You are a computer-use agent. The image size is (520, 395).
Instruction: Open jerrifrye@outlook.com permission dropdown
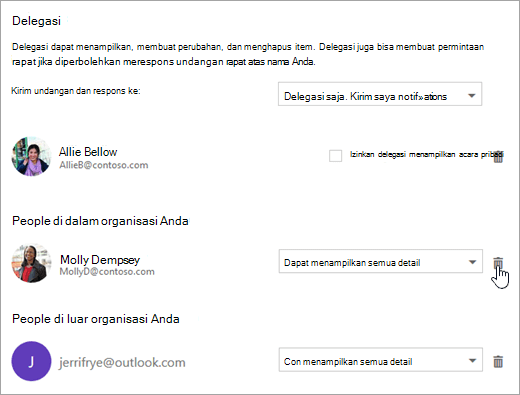381,360
